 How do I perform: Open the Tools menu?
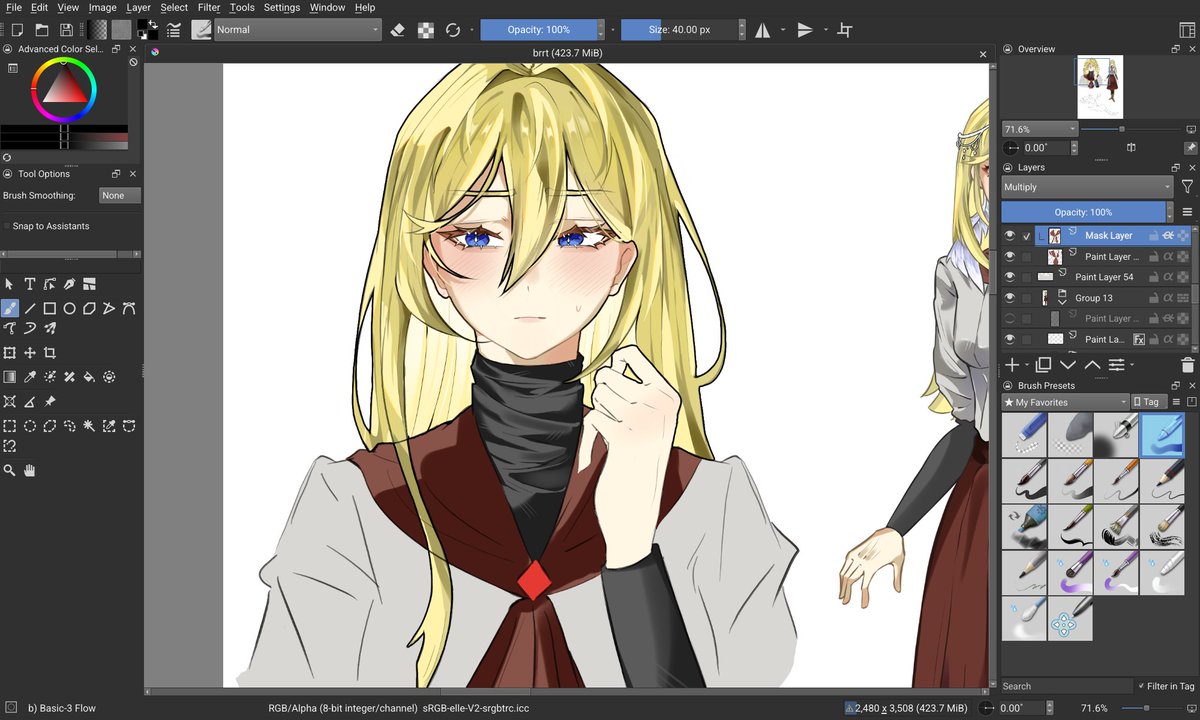[x=242, y=7]
